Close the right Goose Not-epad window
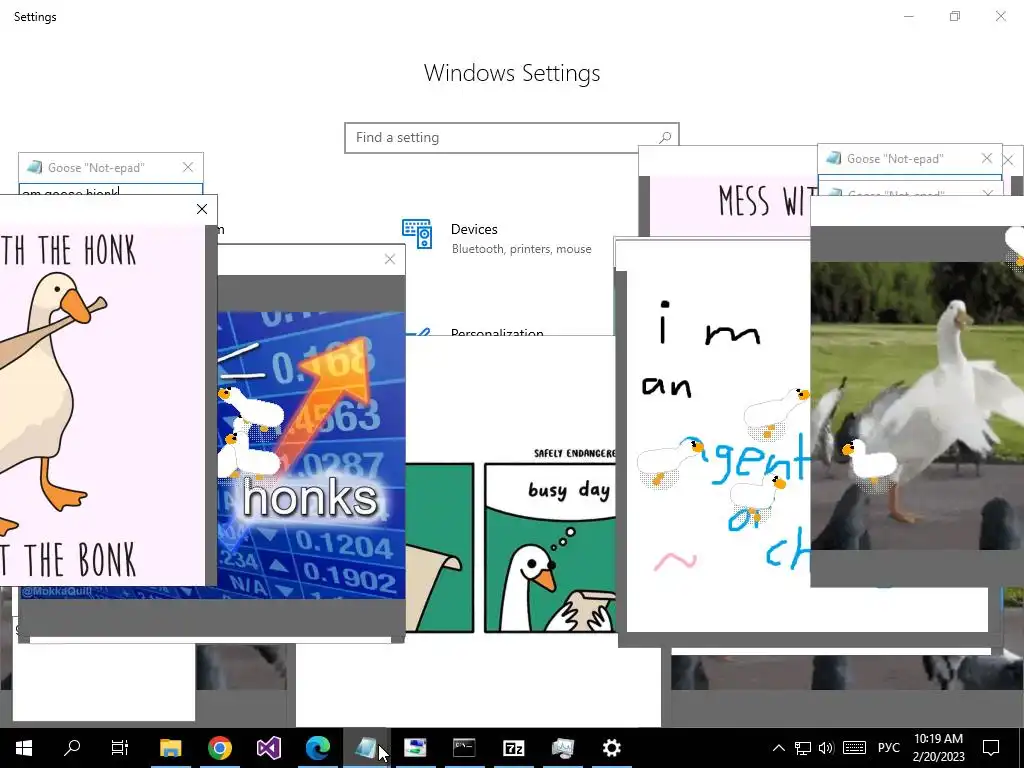 click(987, 158)
